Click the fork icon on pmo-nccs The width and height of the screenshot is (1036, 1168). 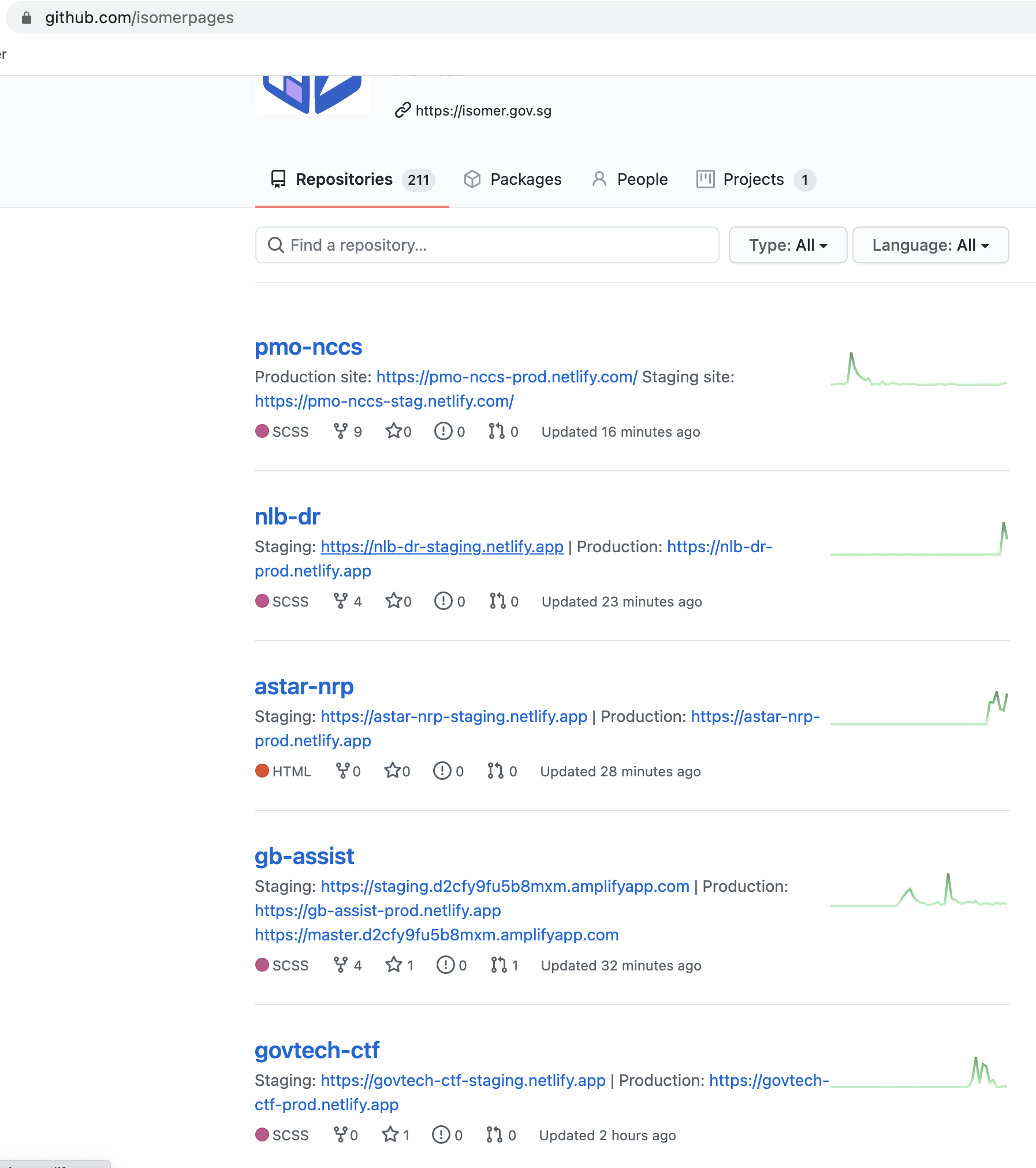(341, 431)
